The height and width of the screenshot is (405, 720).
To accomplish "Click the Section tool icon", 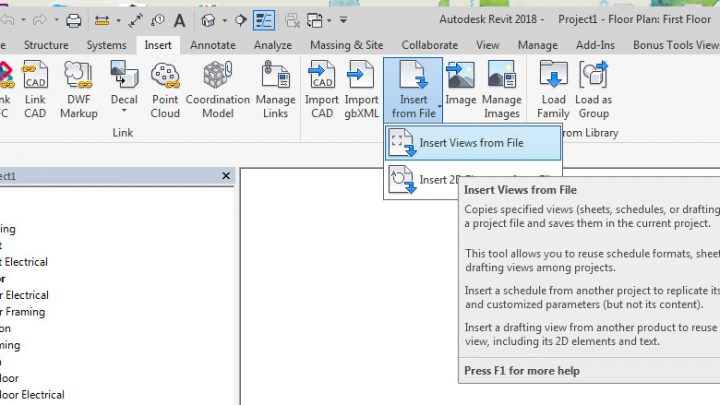I will click(x=240, y=21).
